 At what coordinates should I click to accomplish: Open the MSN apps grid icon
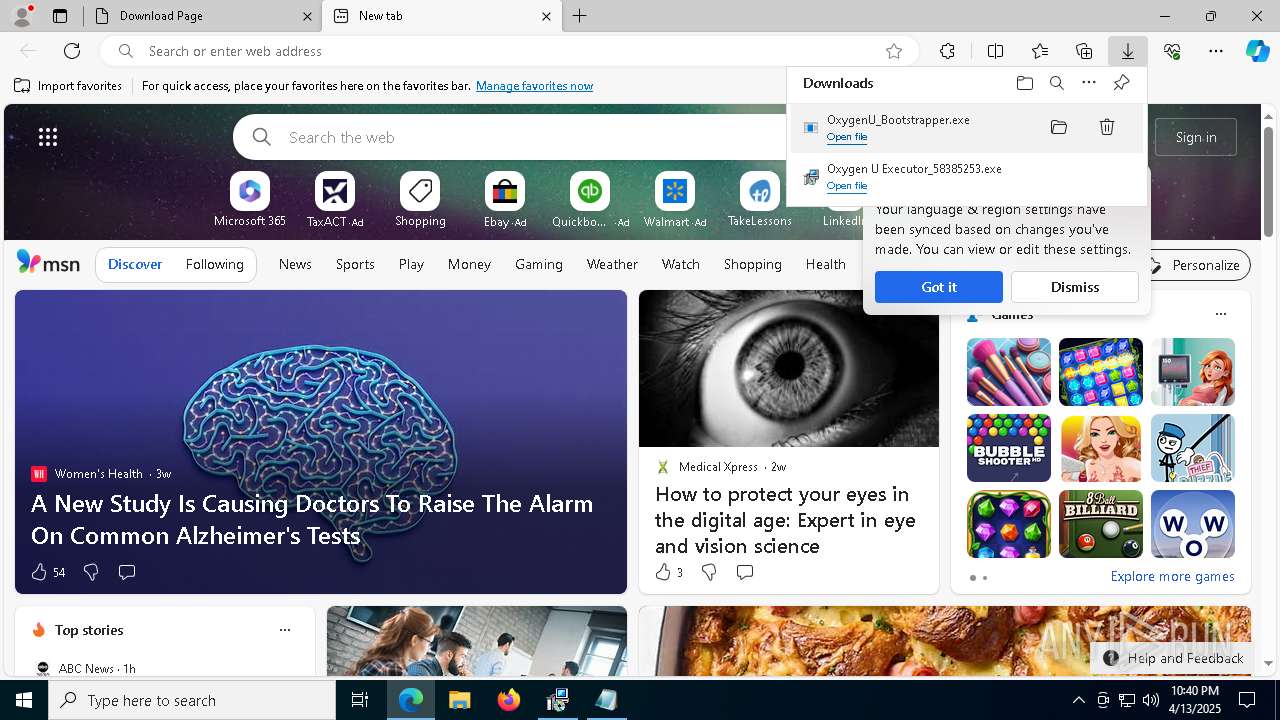48,137
